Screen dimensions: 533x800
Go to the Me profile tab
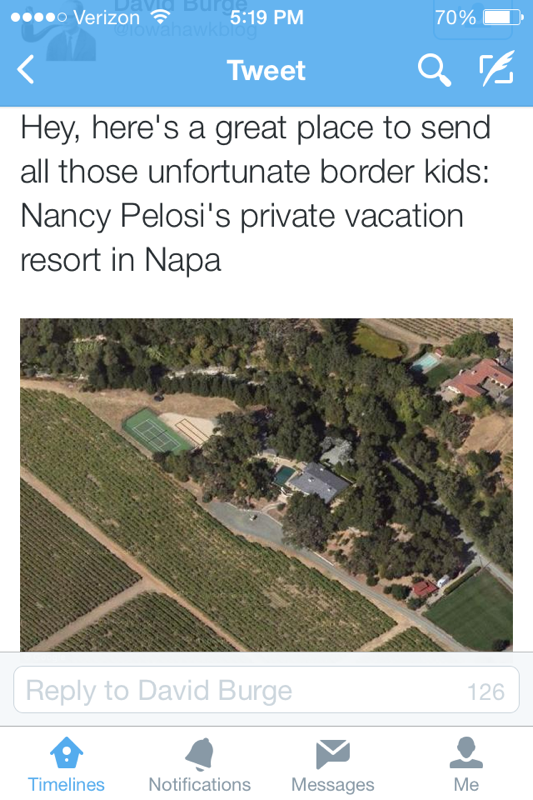click(466, 764)
